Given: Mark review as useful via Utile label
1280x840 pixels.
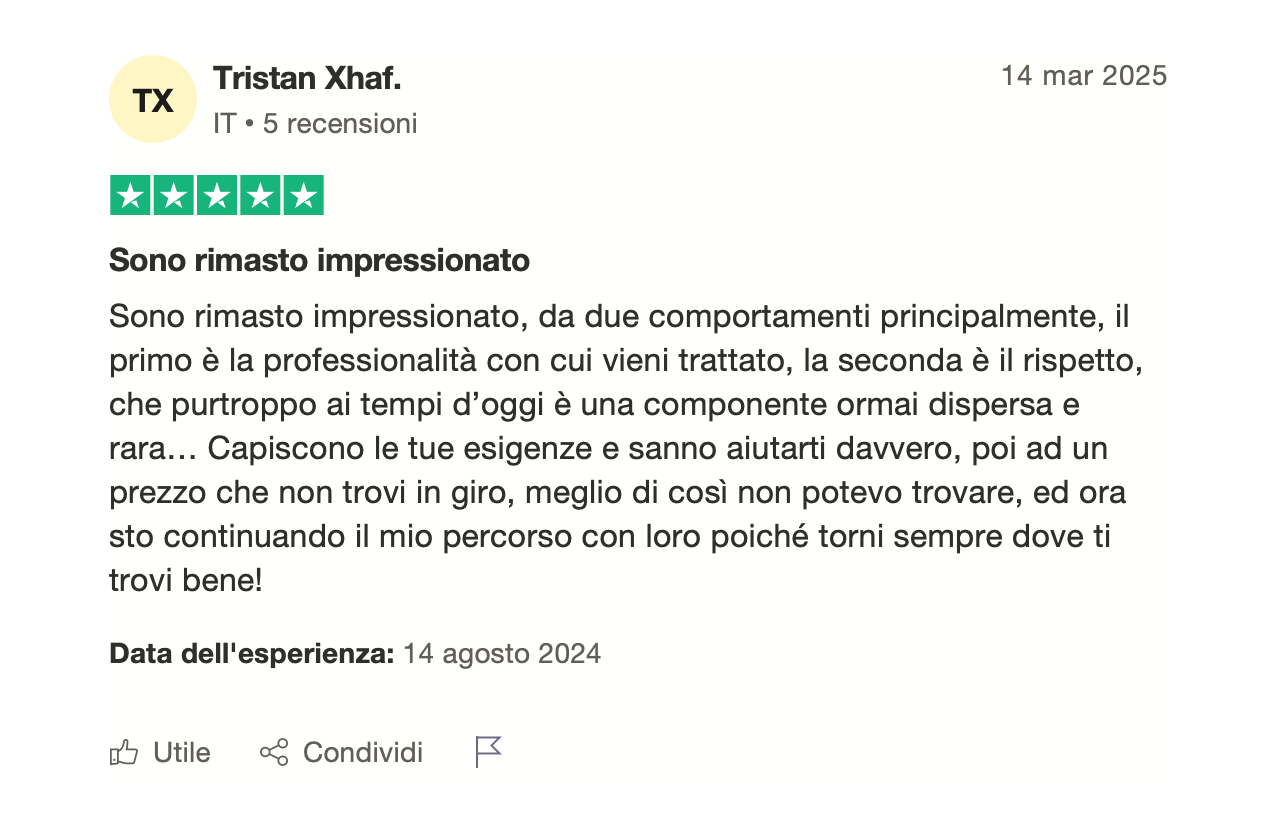Looking at the screenshot, I should [182, 752].
